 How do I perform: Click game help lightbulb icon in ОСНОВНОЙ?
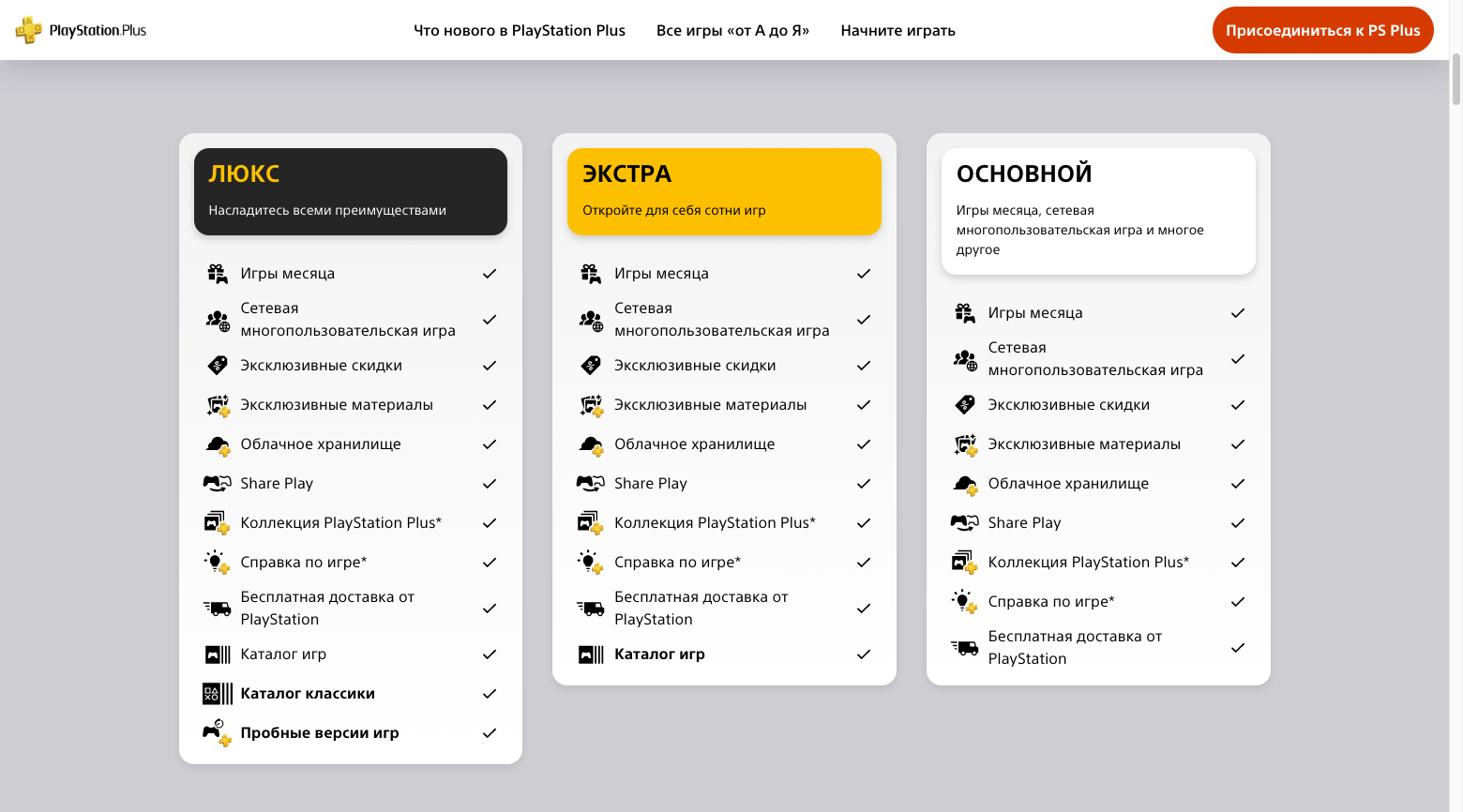pos(965,602)
